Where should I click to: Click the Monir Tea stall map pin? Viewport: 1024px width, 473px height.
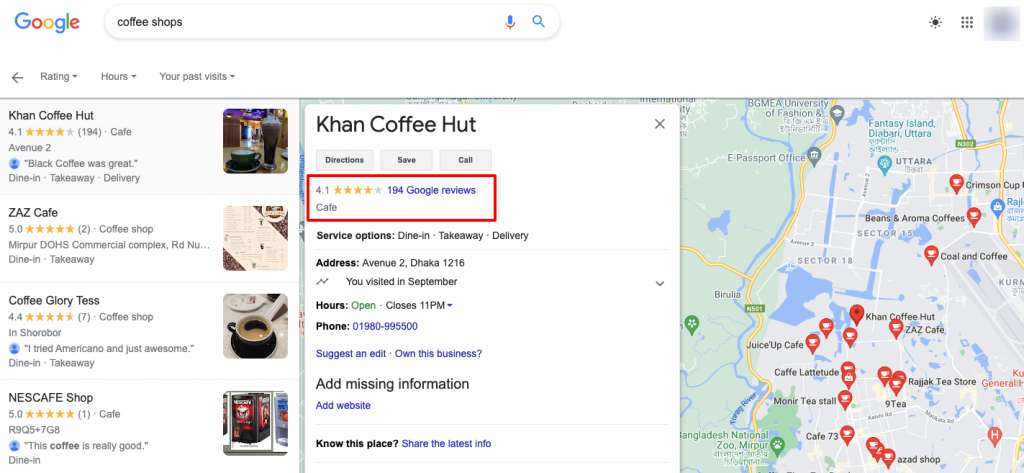click(845, 399)
